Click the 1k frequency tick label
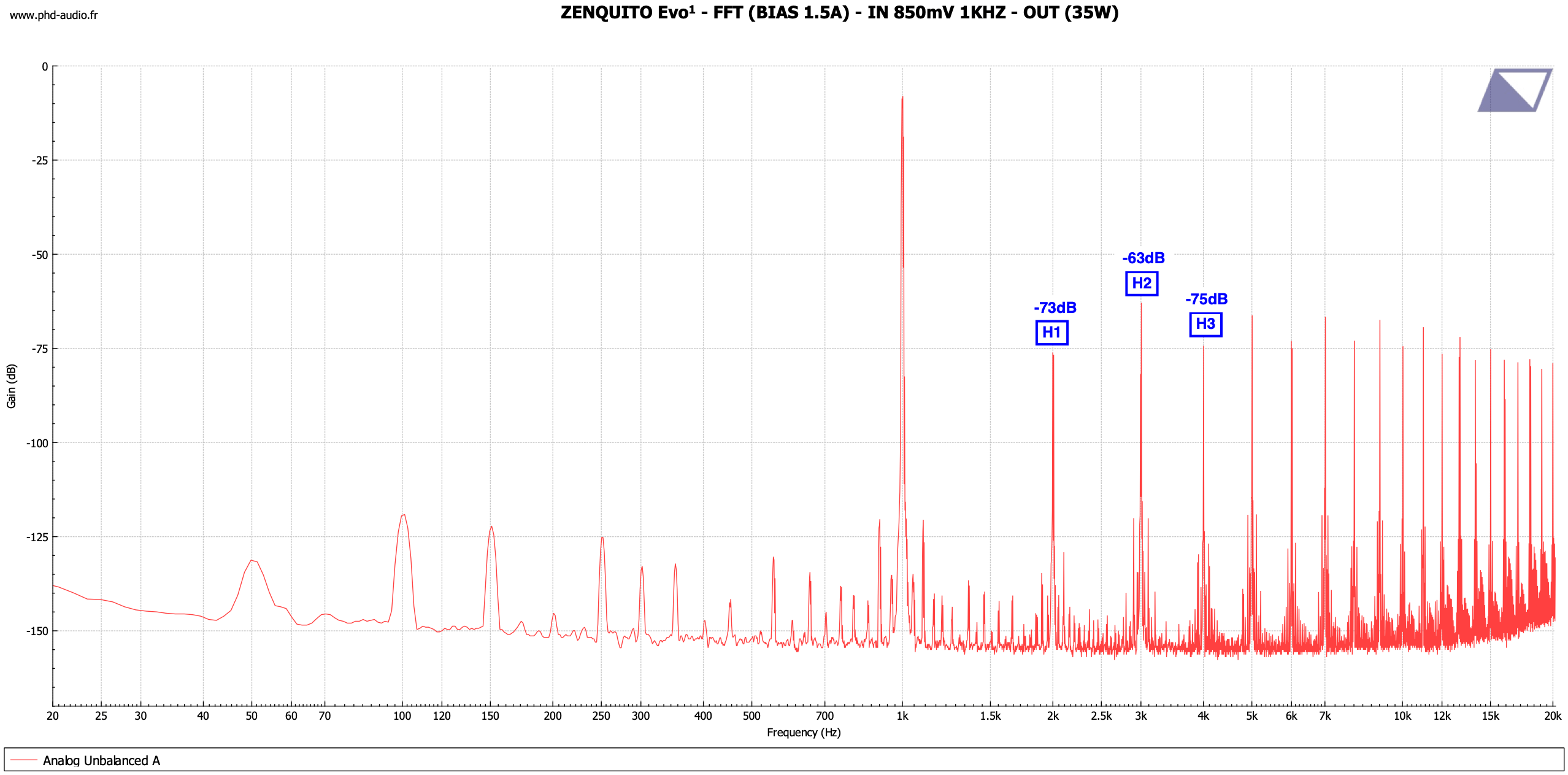 (x=902, y=715)
